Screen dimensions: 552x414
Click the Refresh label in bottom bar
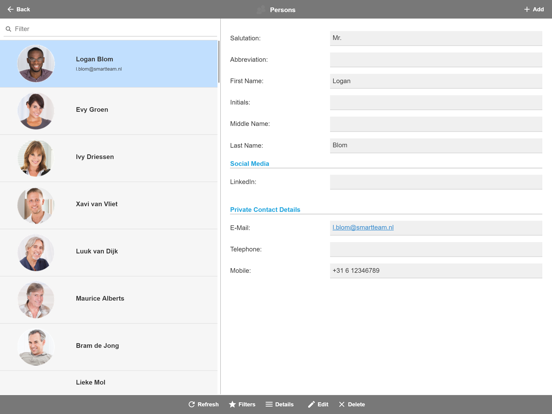tap(208, 404)
